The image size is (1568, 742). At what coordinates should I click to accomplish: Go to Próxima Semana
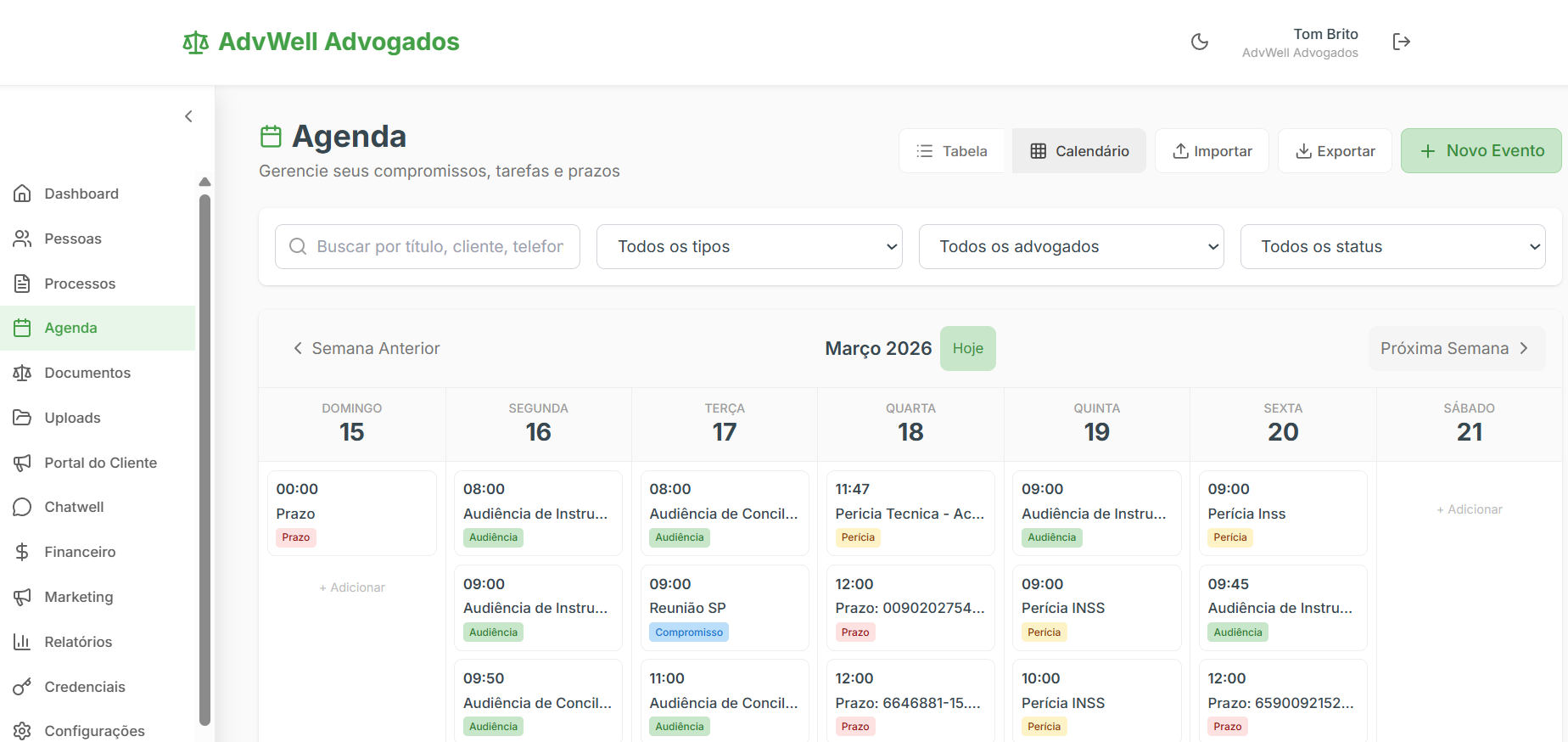tap(1456, 348)
